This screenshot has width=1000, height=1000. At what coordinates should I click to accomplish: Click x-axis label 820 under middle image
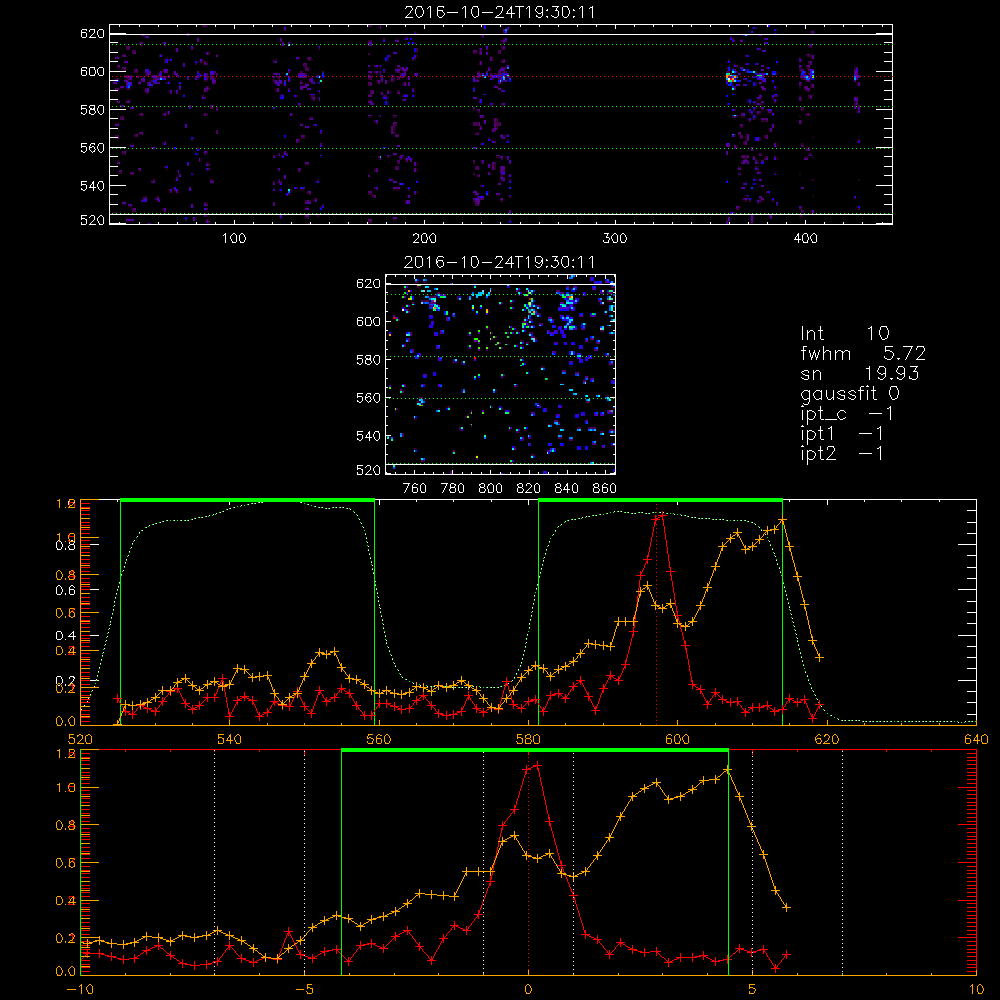pyautogui.click(x=529, y=489)
